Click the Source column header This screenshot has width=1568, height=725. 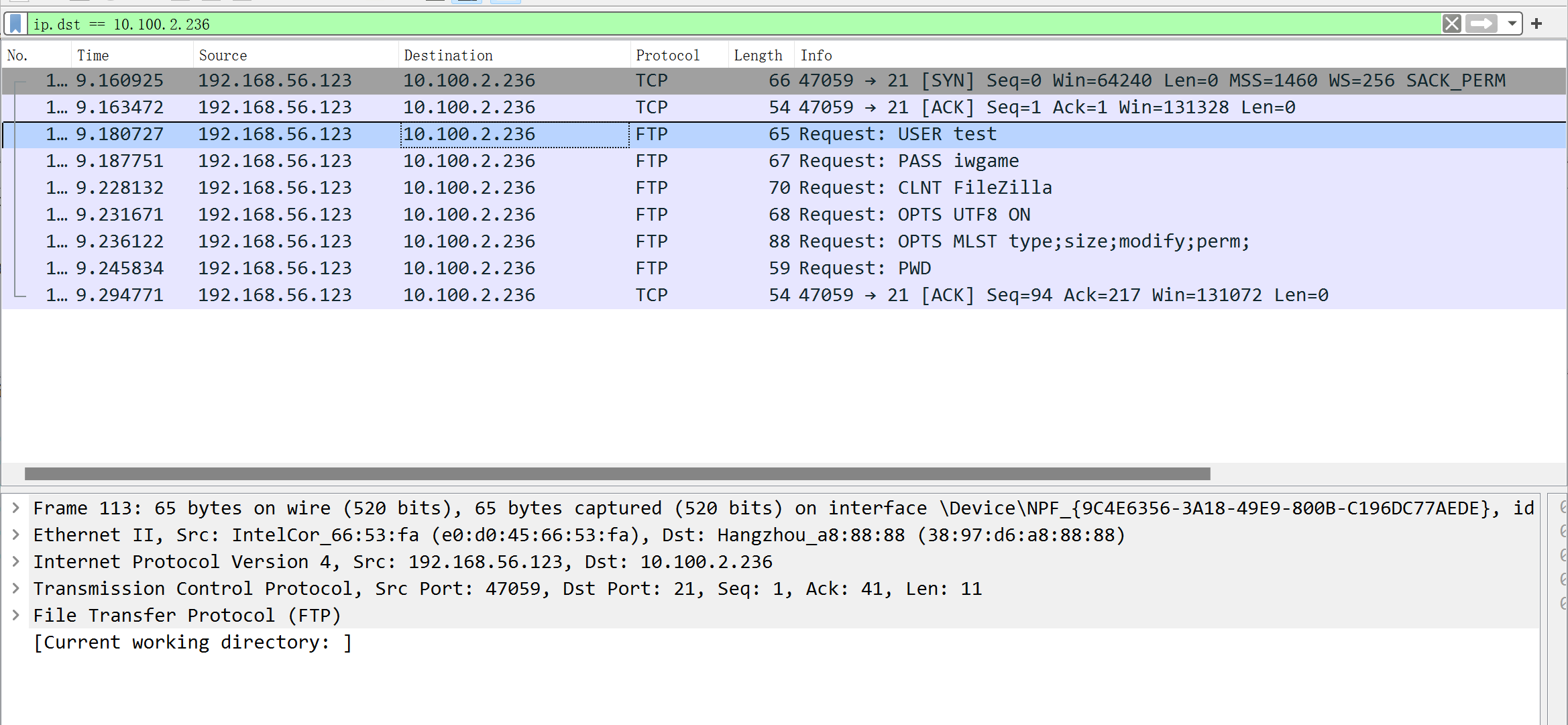pyautogui.click(x=223, y=56)
